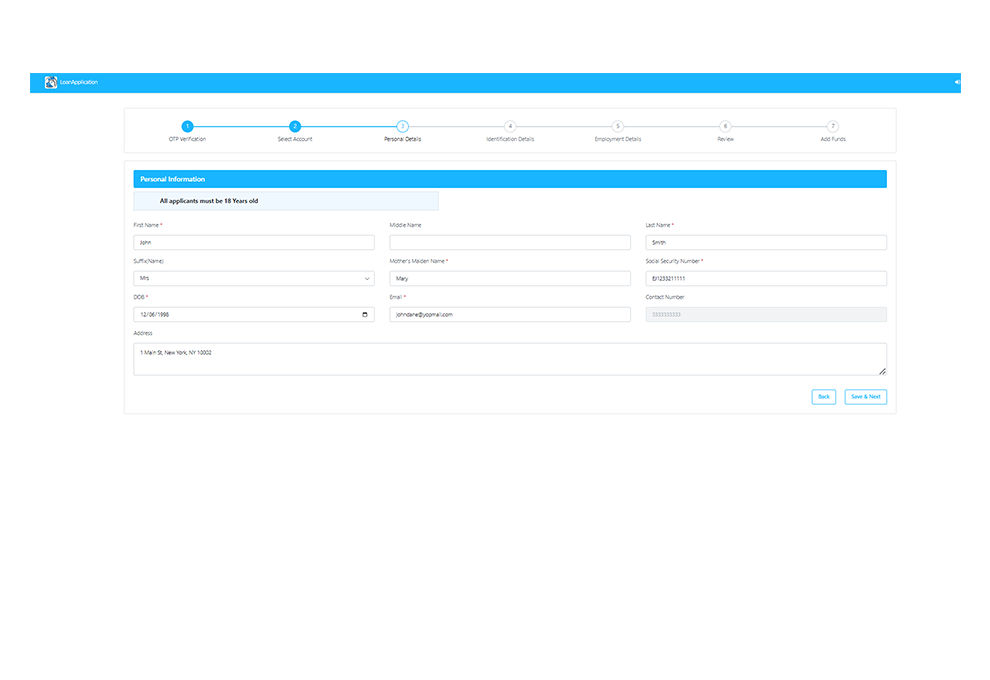Switch to the Personal Details tab label
Viewport: 990px width, 680px height.
(402, 139)
